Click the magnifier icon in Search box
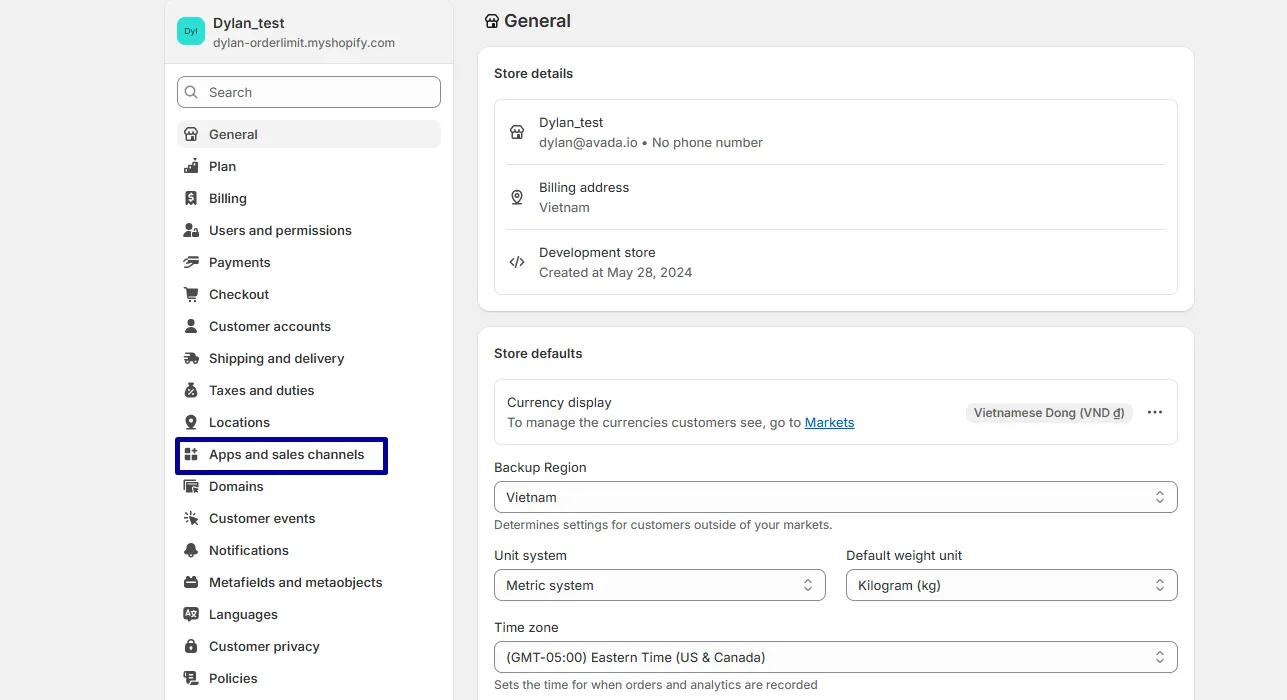The height and width of the screenshot is (700, 1287). [x=192, y=92]
